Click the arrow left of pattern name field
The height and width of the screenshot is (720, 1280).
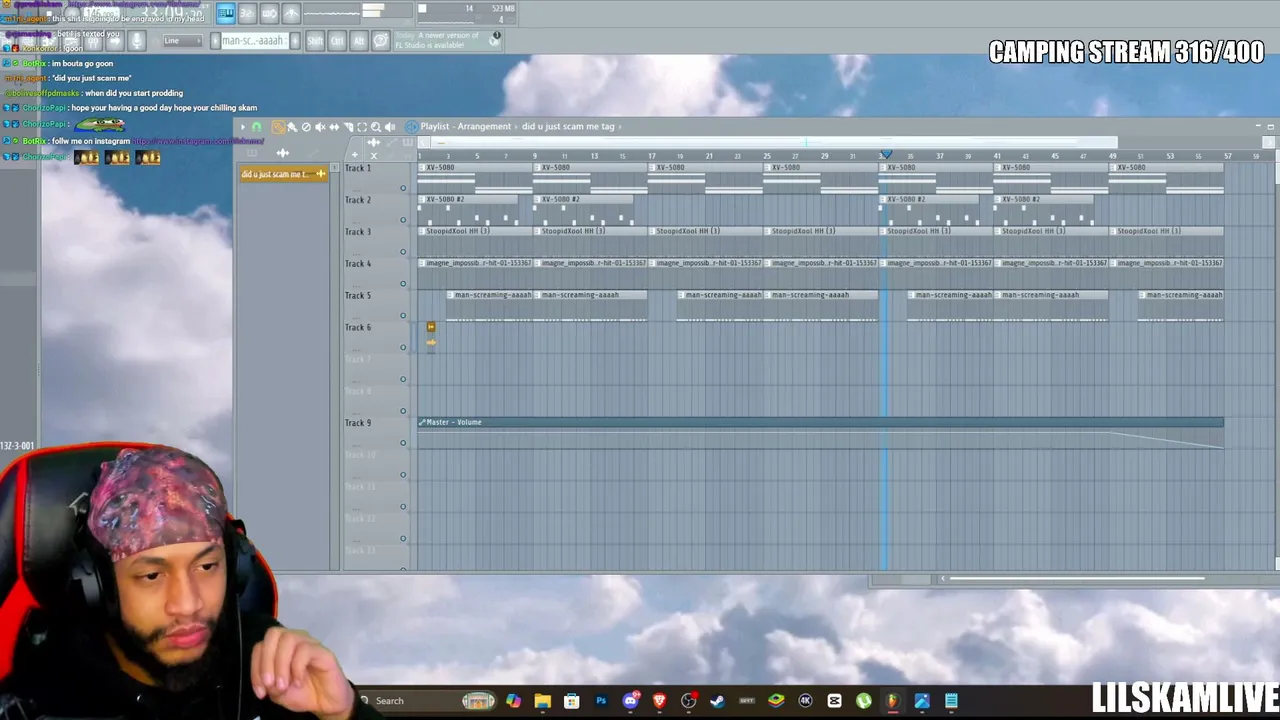click(x=214, y=41)
